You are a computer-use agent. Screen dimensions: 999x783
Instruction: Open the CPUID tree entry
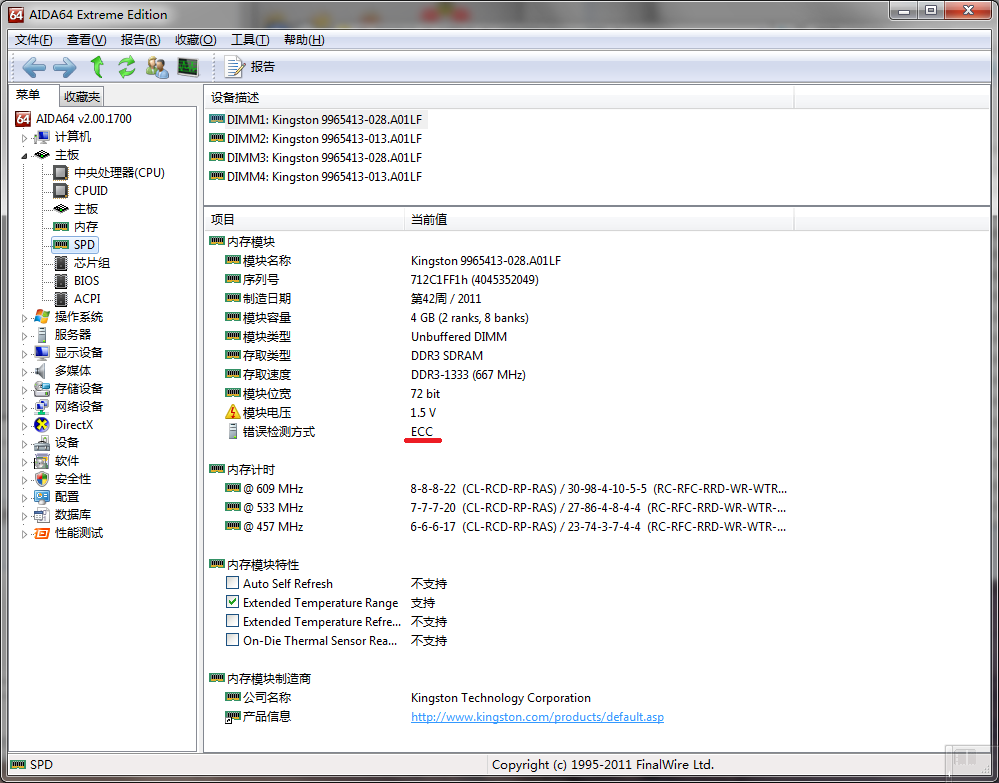coord(90,190)
